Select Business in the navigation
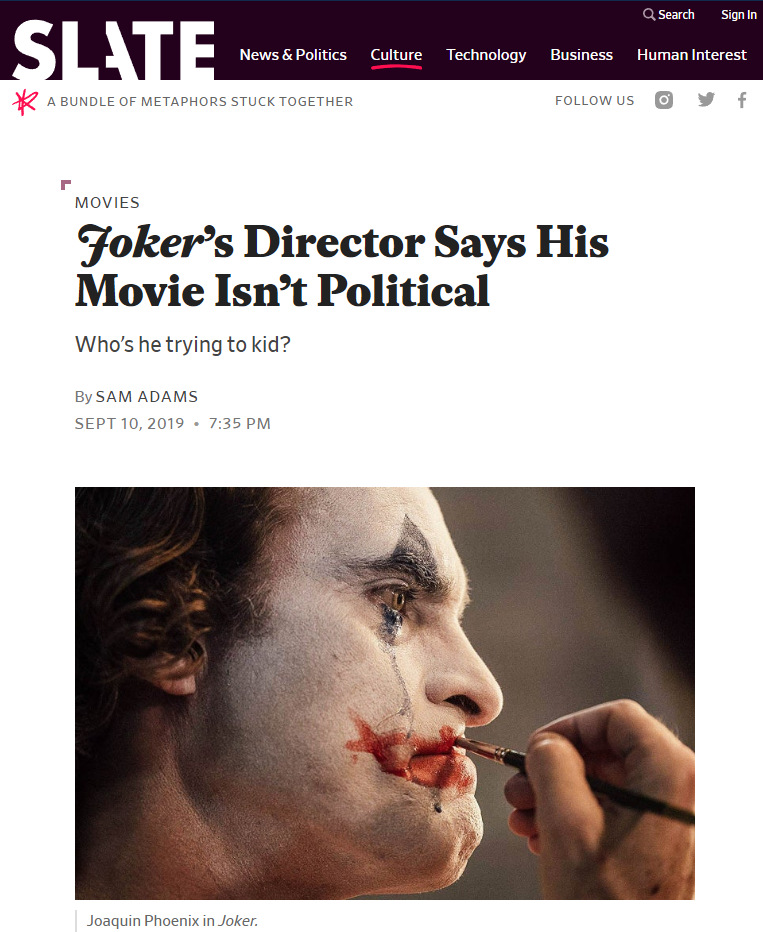The image size is (763, 932). click(581, 55)
